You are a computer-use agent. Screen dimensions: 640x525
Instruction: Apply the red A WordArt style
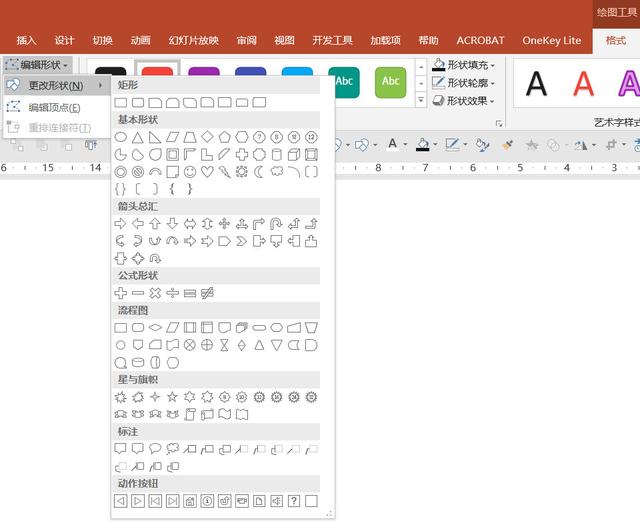583,84
